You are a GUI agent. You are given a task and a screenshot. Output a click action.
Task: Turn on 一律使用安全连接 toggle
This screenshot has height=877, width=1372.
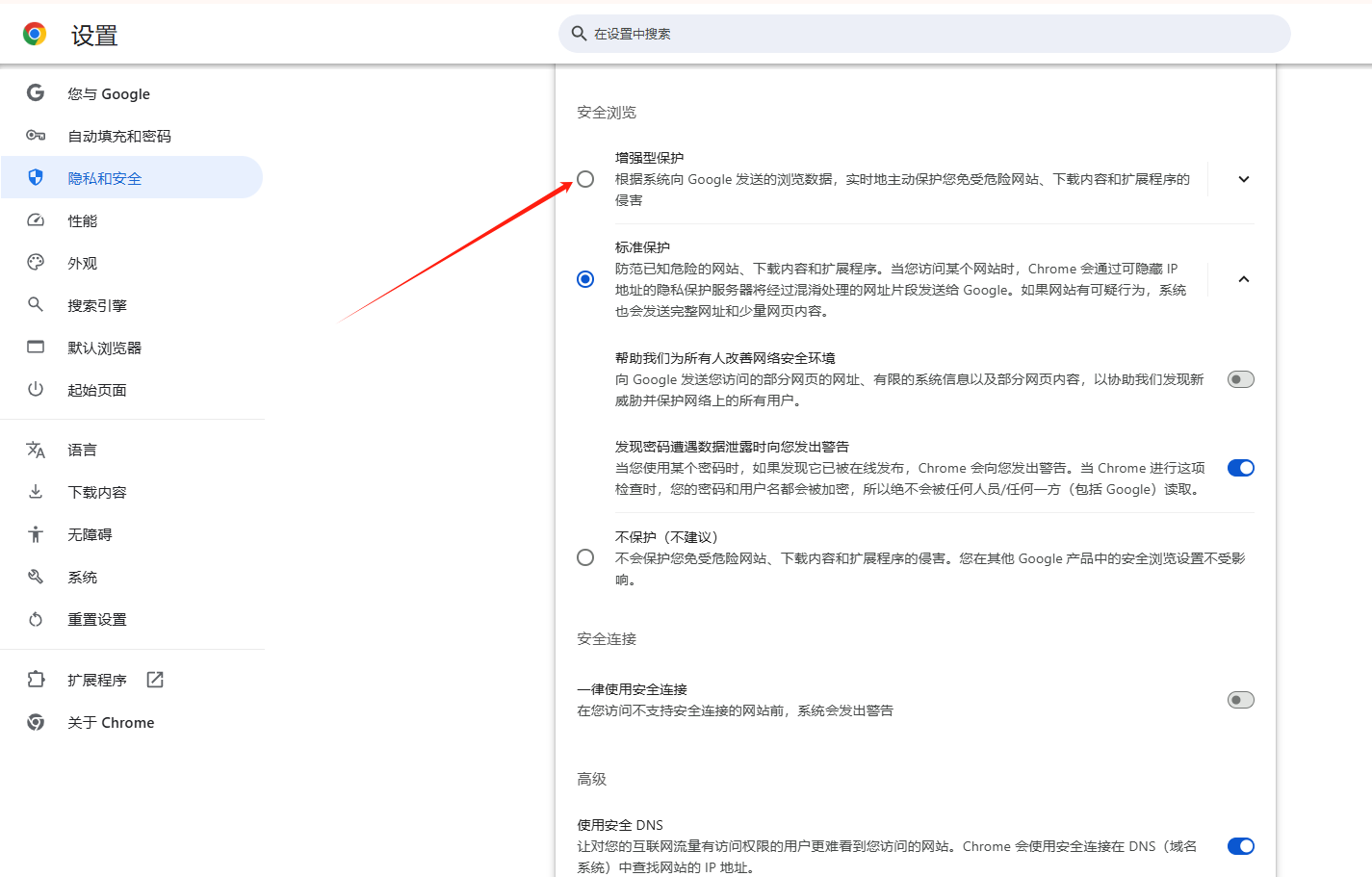point(1241,700)
